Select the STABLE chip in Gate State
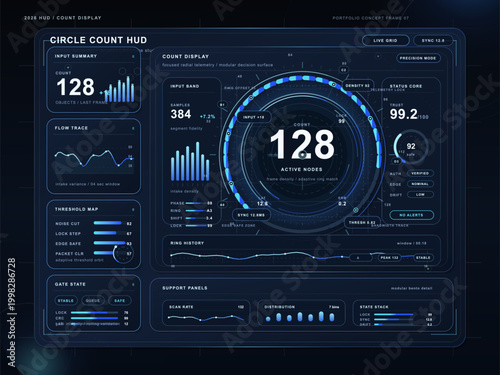Screen dimensions: 500x375 (x=66, y=301)
